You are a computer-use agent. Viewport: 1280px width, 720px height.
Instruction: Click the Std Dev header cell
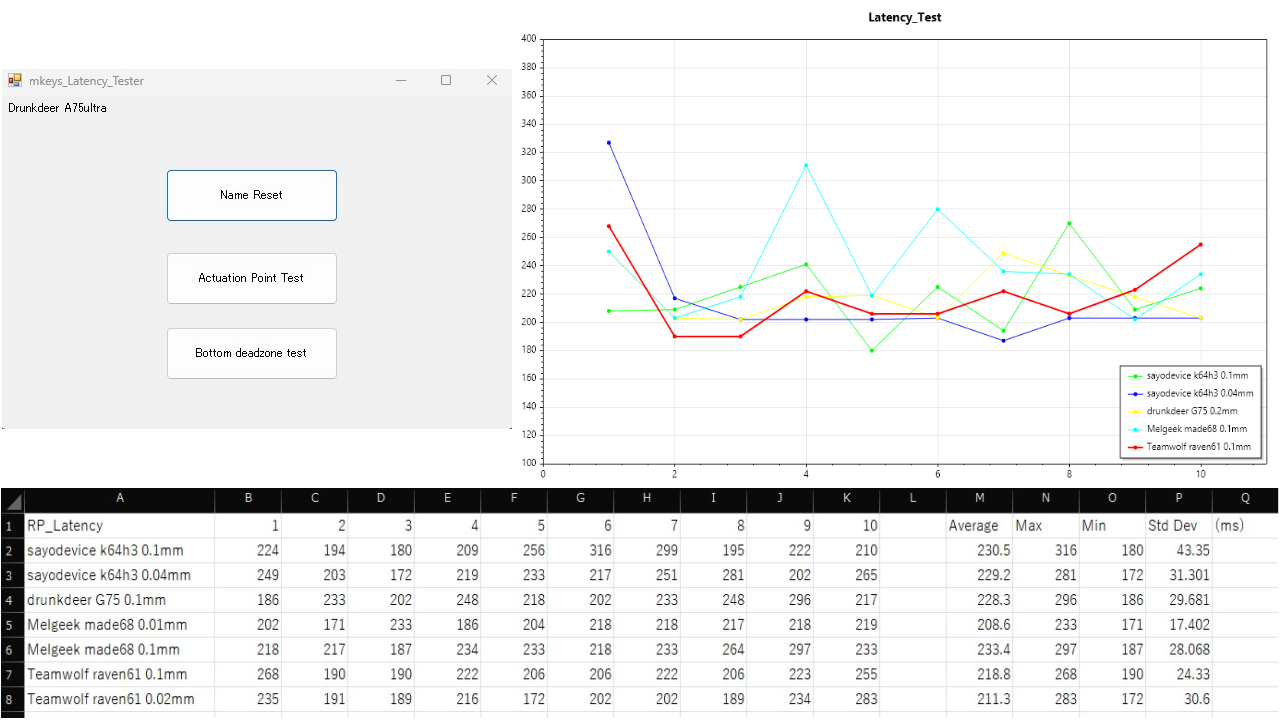click(1179, 525)
